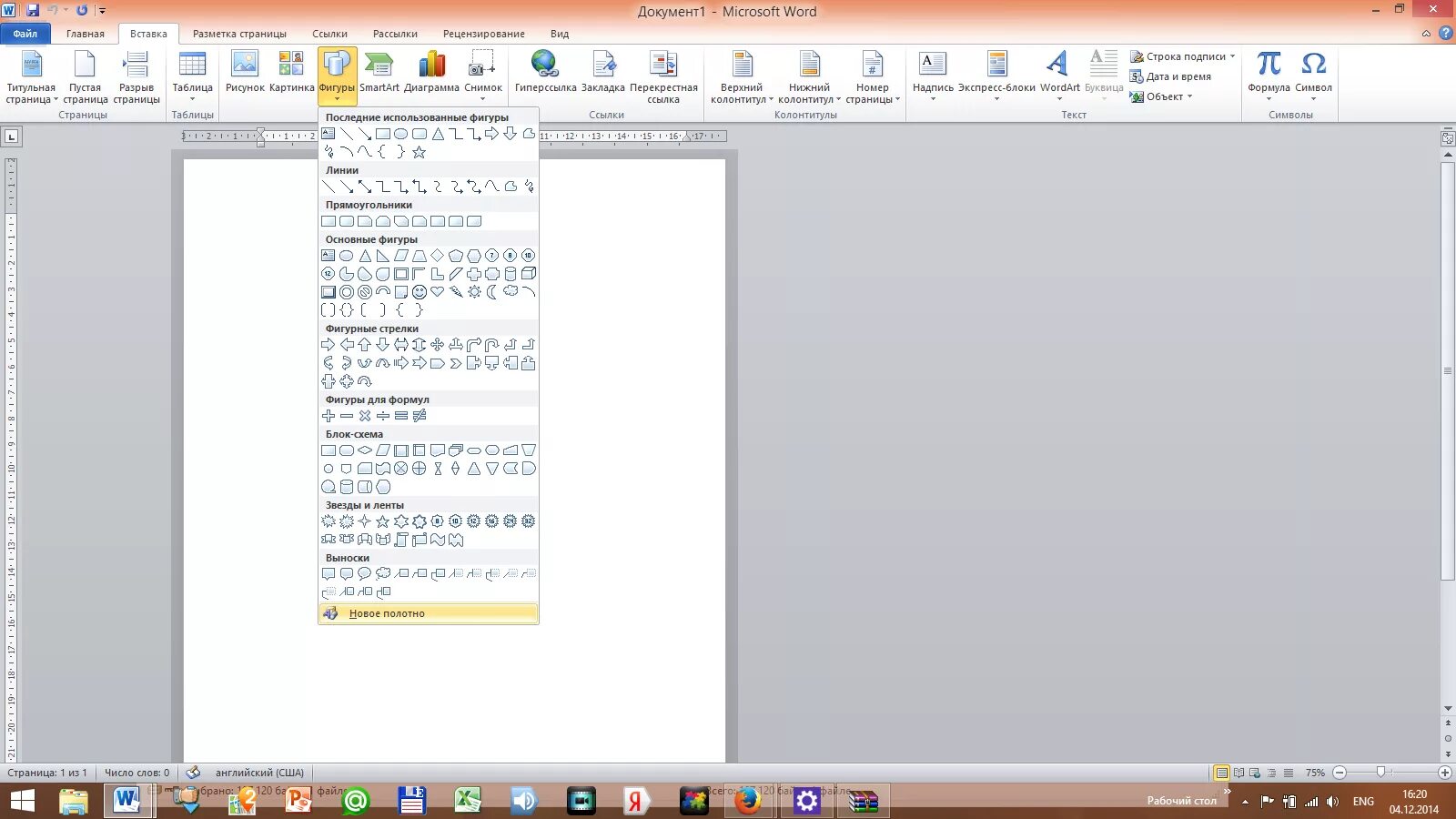1456x819 pixels.
Task: Open the Снимок screenshot dropdown
Action: click(483, 77)
